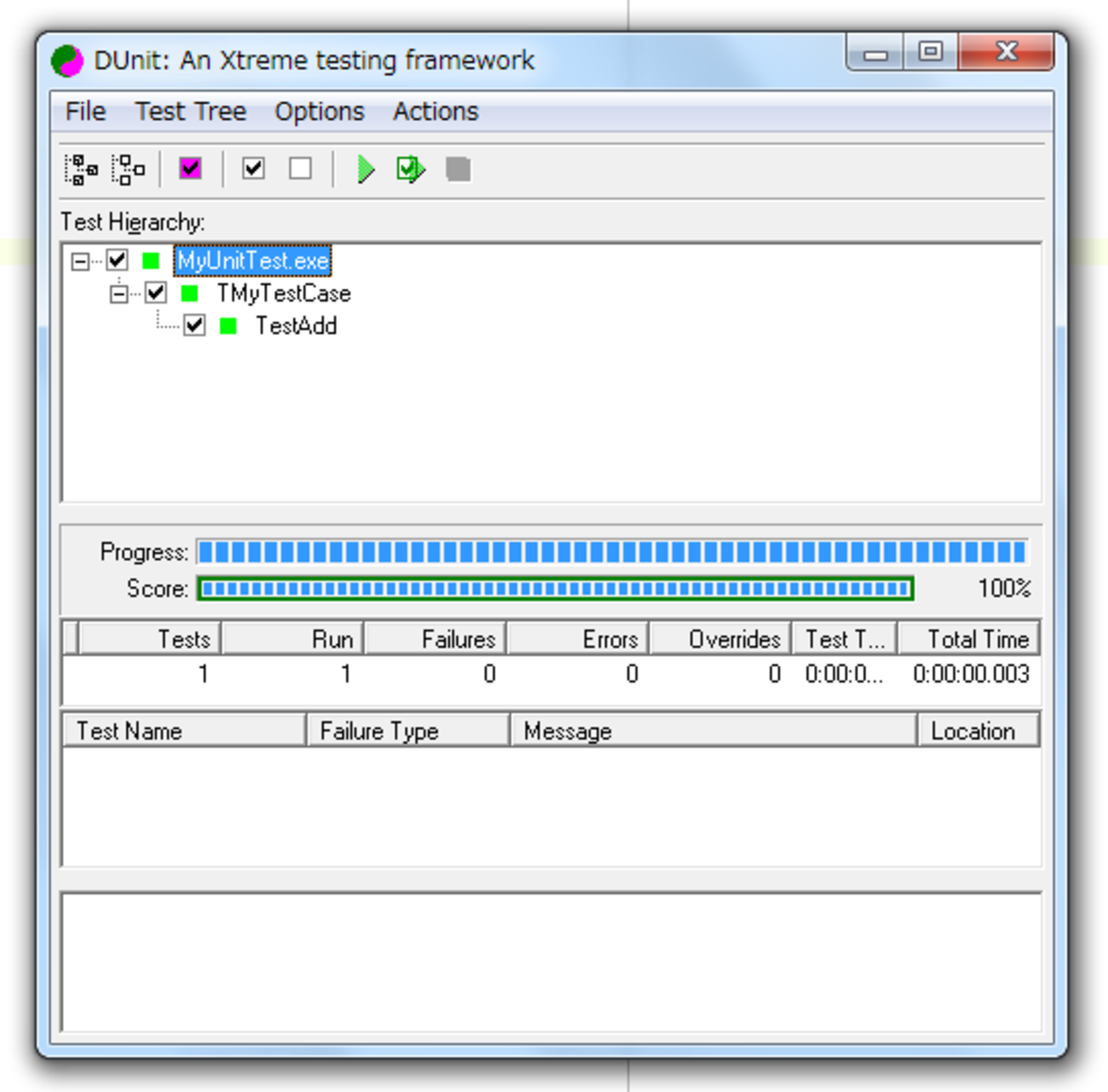Open the Actions menu
The height and width of the screenshot is (1092, 1108).
pyautogui.click(x=436, y=112)
